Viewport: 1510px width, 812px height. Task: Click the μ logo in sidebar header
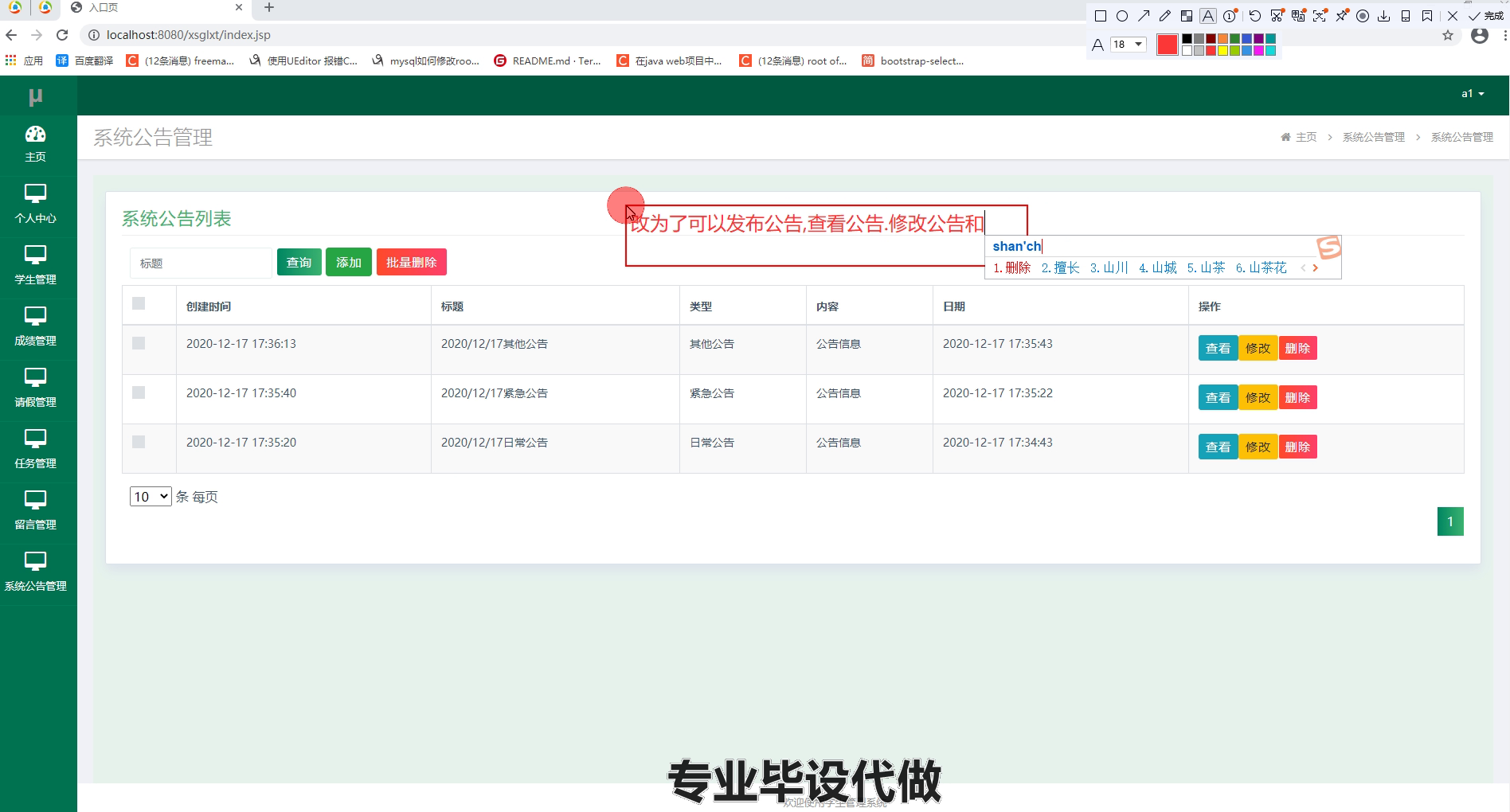pos(36,96)
